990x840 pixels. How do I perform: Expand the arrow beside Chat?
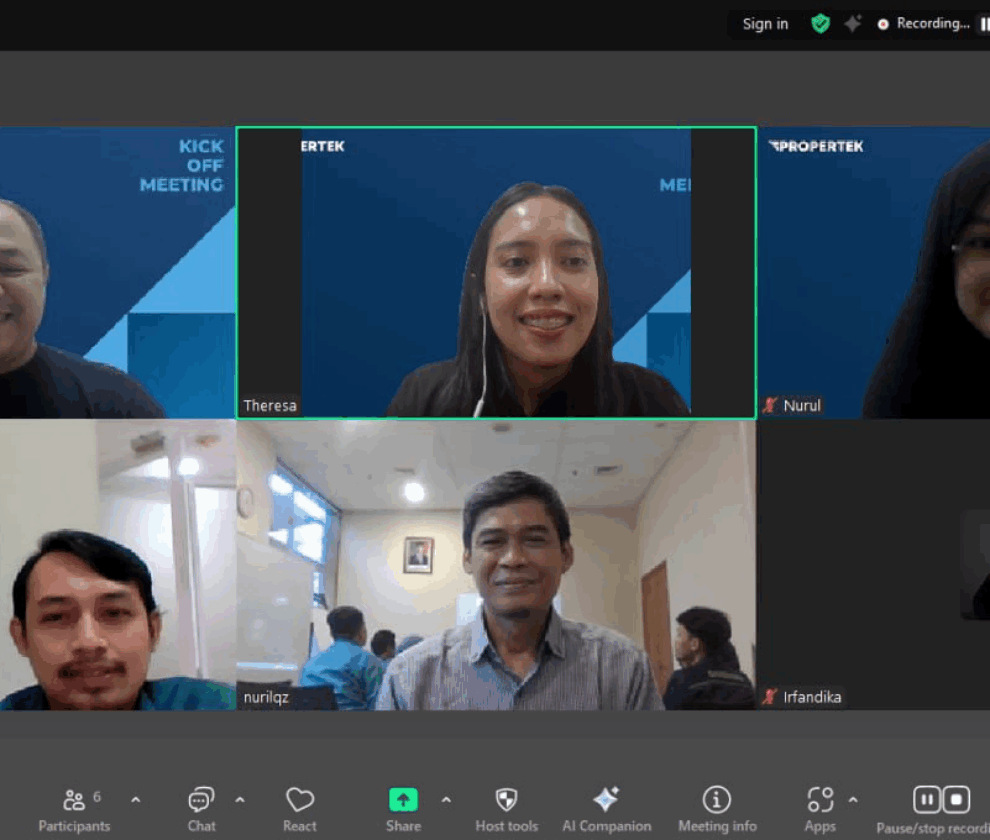(x=240, y=800)
